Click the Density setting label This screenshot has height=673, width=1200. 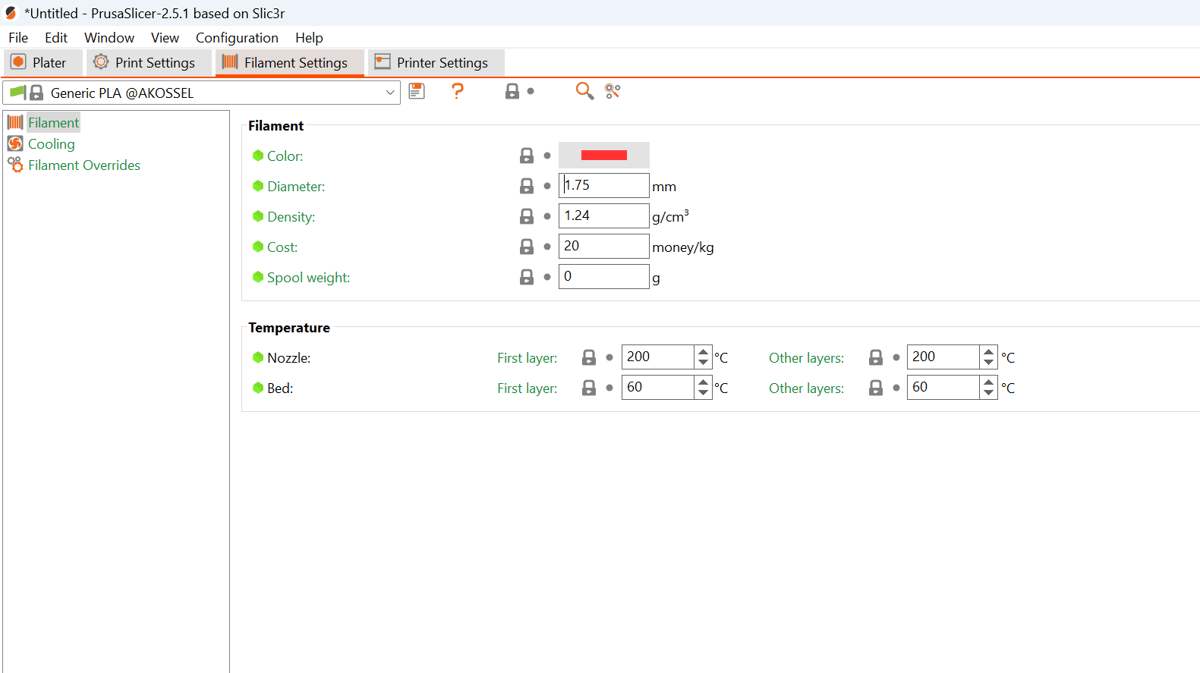tap(291, 216)
